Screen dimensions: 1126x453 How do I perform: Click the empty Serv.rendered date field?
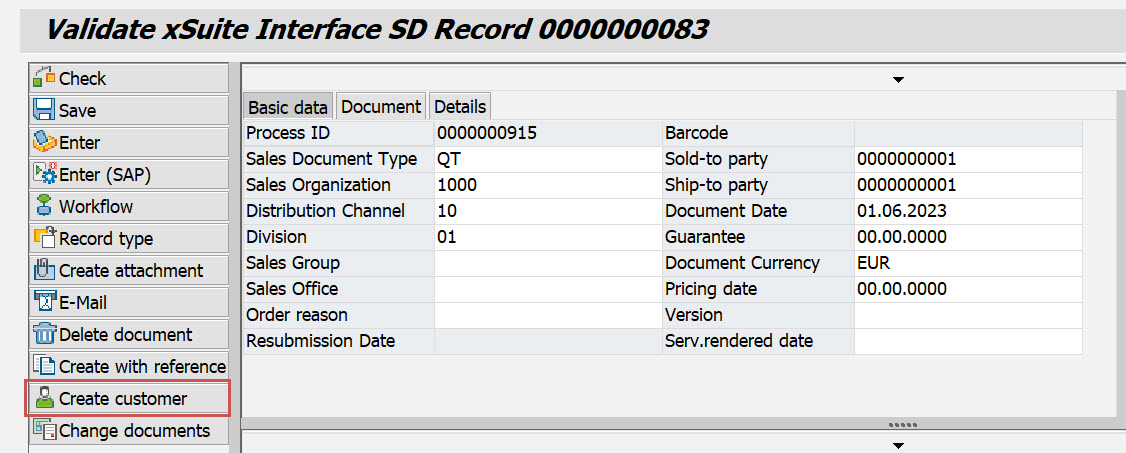pos(968,340)
